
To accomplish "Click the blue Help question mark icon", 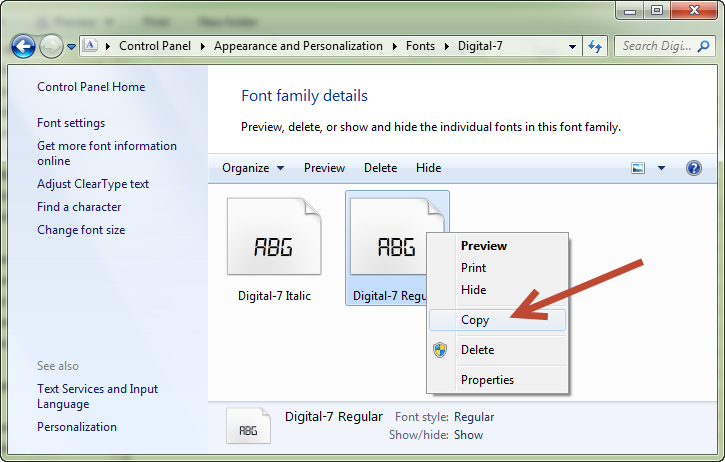I will 694,168.
